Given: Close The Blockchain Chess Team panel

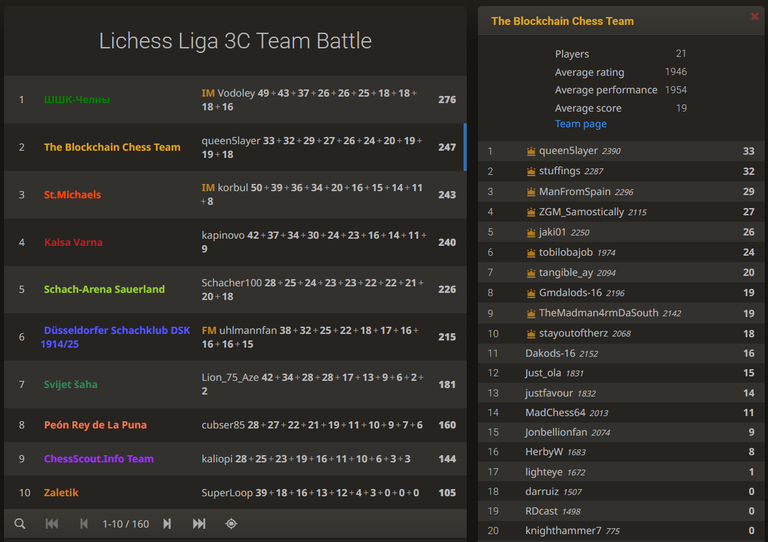Looking at the screenshot, I should click(755, 17).
